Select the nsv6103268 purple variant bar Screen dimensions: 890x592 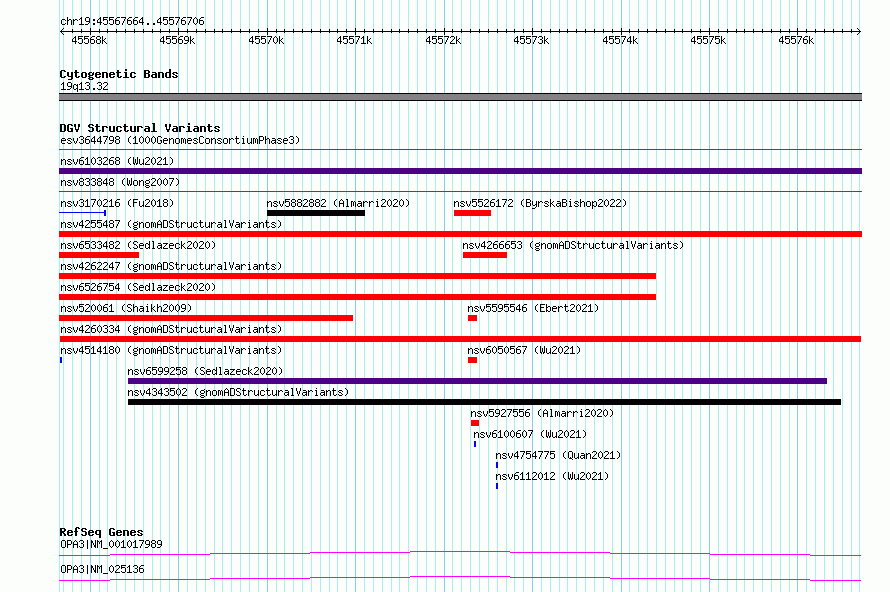coord(460,171)
